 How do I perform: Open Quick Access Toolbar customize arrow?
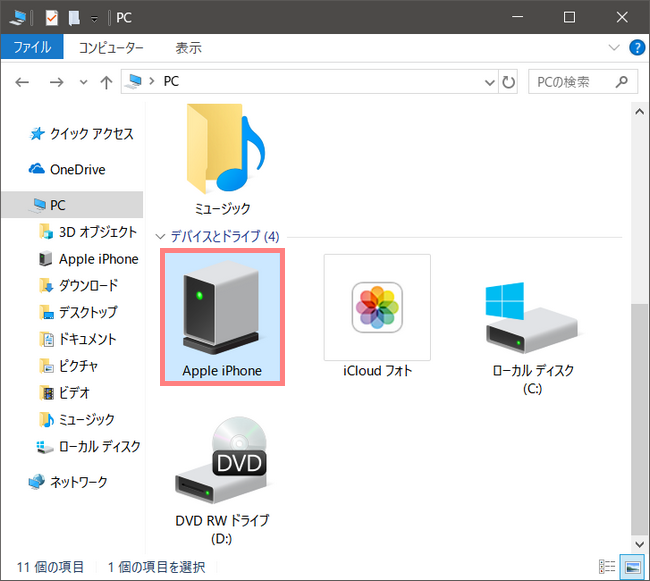click(x=95, y=19)
